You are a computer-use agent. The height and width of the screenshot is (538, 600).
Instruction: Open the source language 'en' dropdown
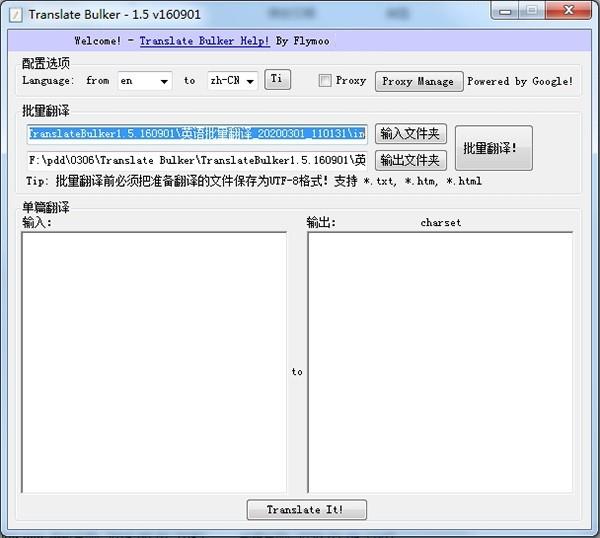[x=145, y=81]
